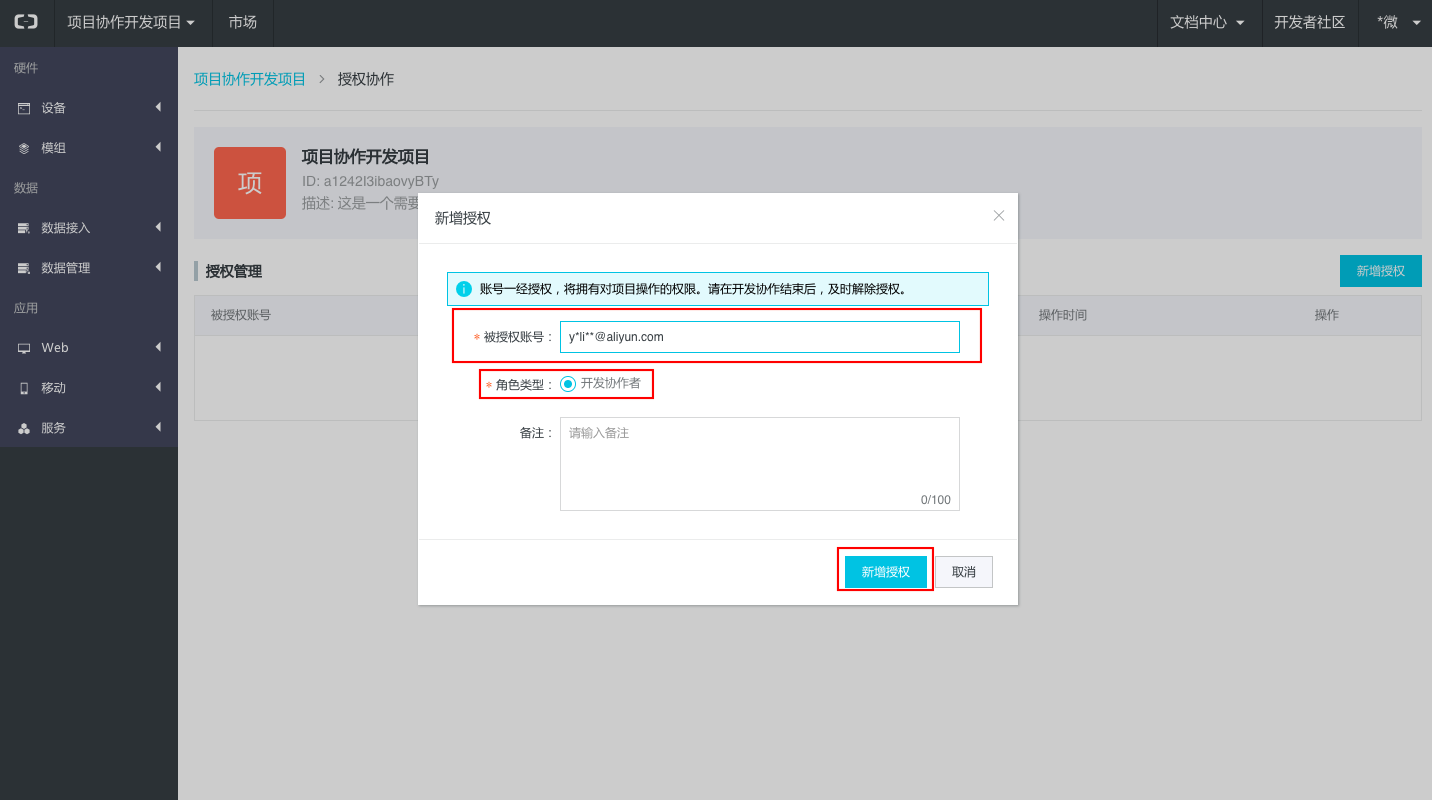Open the 市场 menu item
Screen dimensions: 1432x800
click(x=242, y=22)
